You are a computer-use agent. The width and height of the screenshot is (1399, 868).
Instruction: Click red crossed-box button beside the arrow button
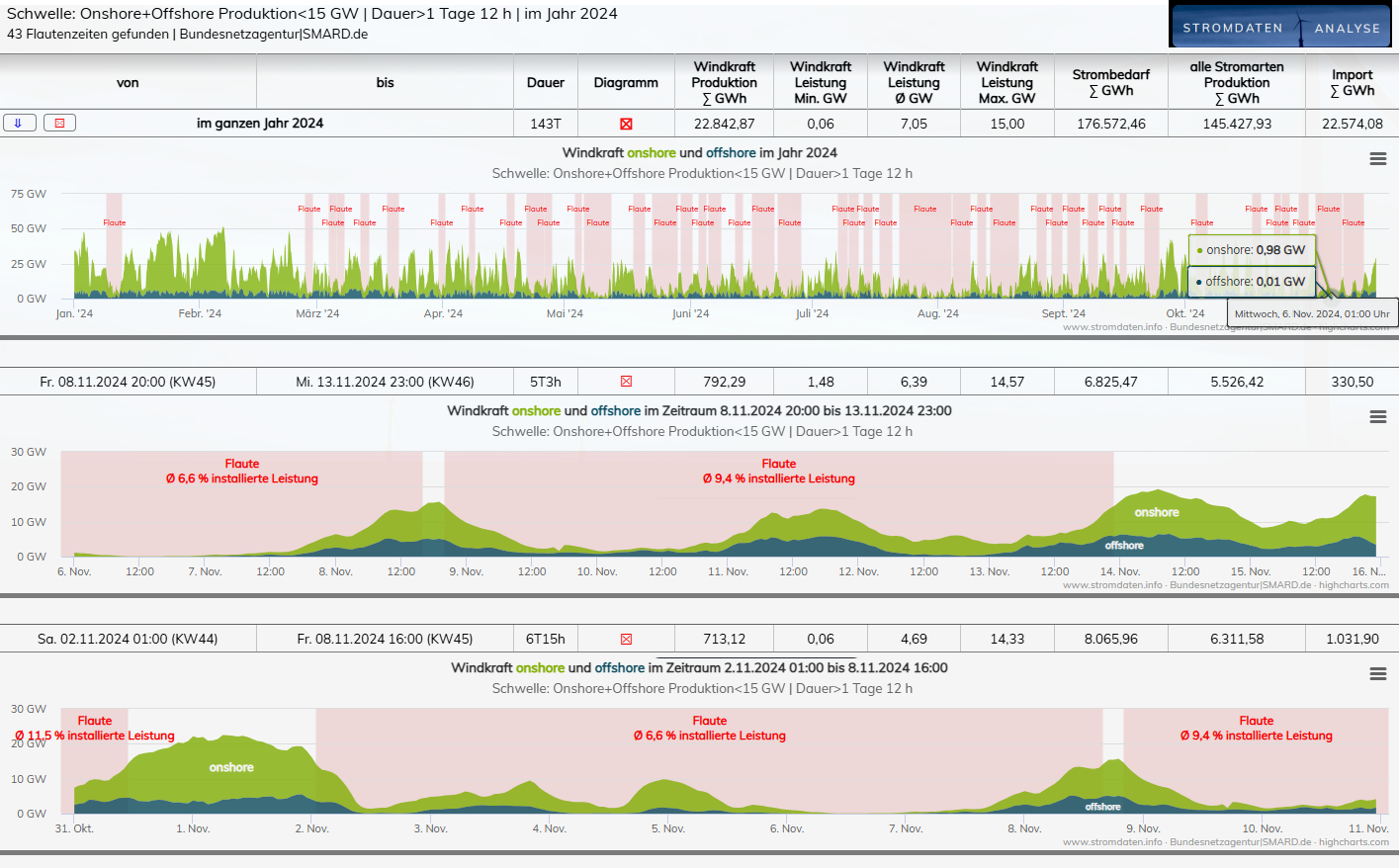click(59, 124)
